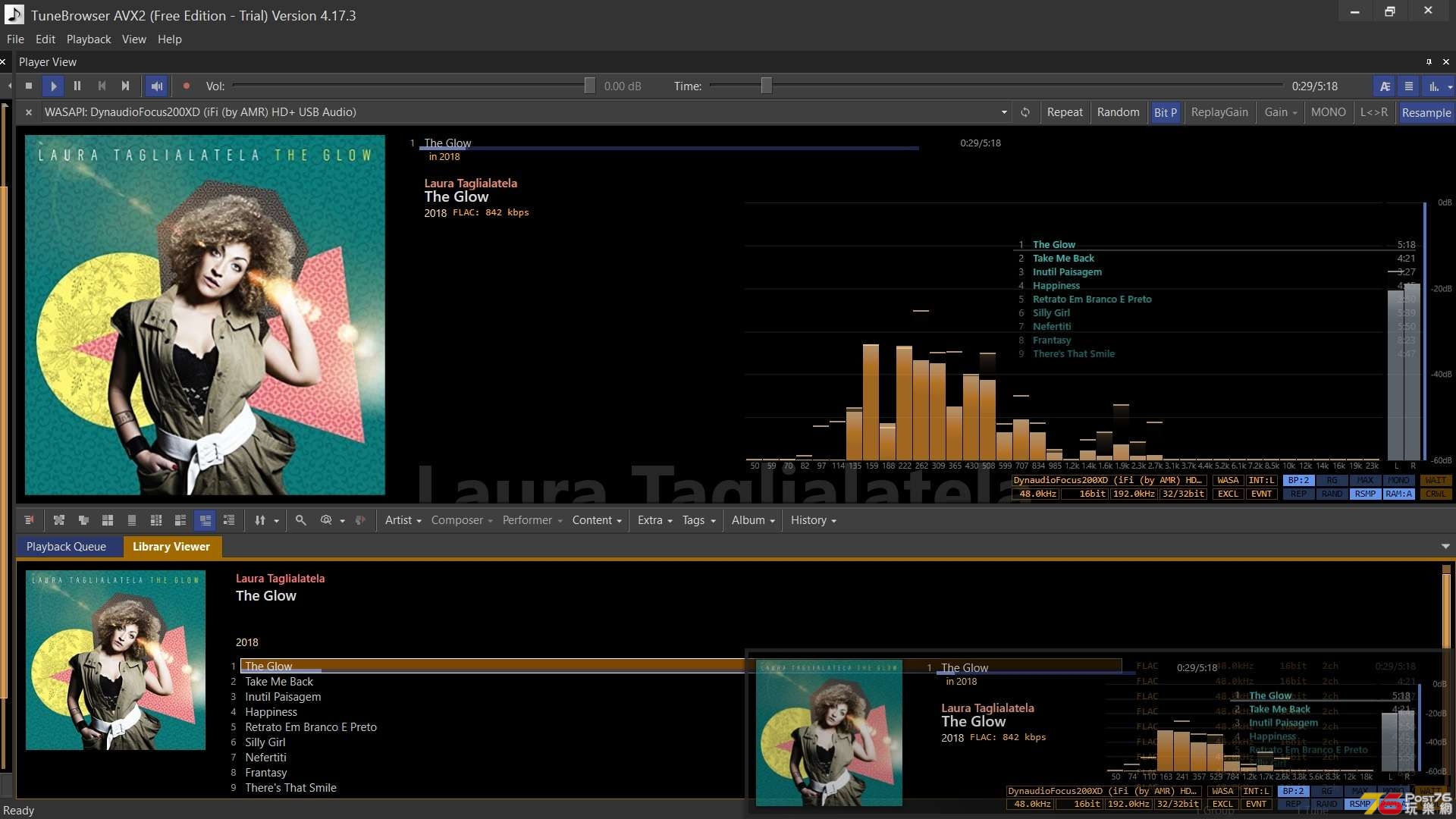Viewport: 1456px width, 819px height.
Task: Switch to the Library Viewer tab
Action: pos(171,547)
